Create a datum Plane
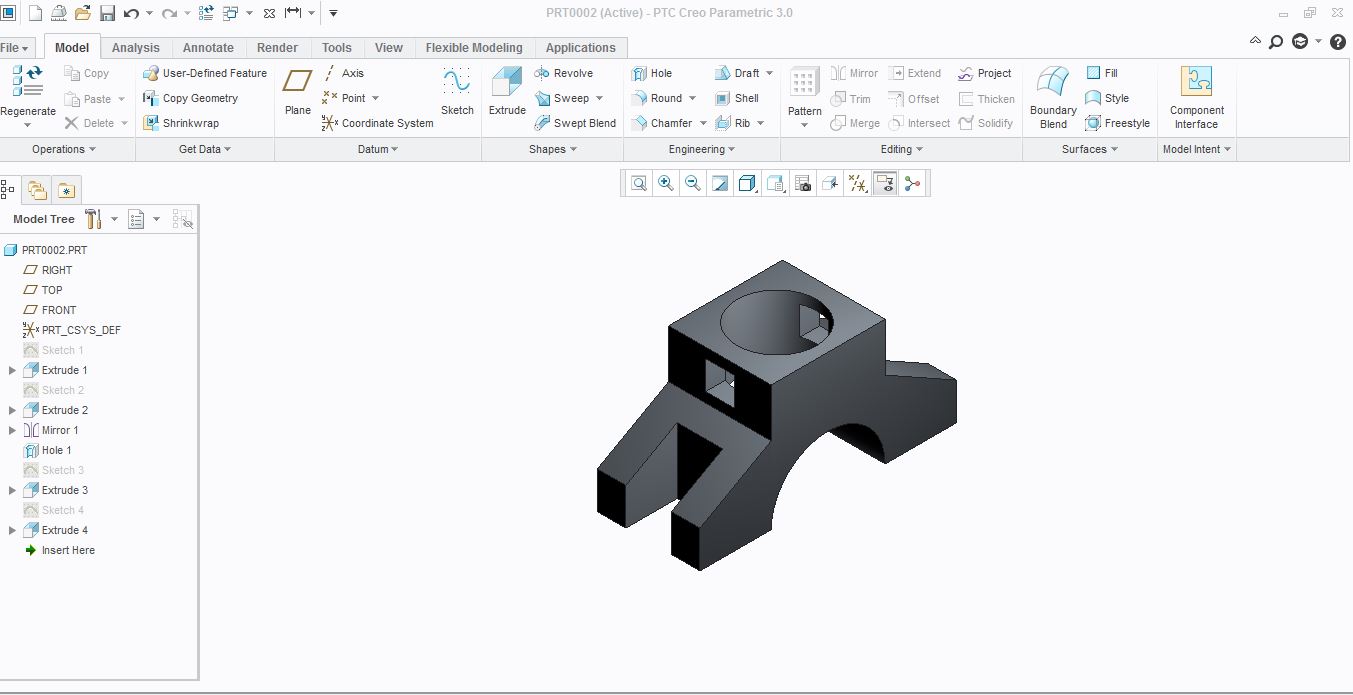1353x695 pixels. tap(298, 92)
